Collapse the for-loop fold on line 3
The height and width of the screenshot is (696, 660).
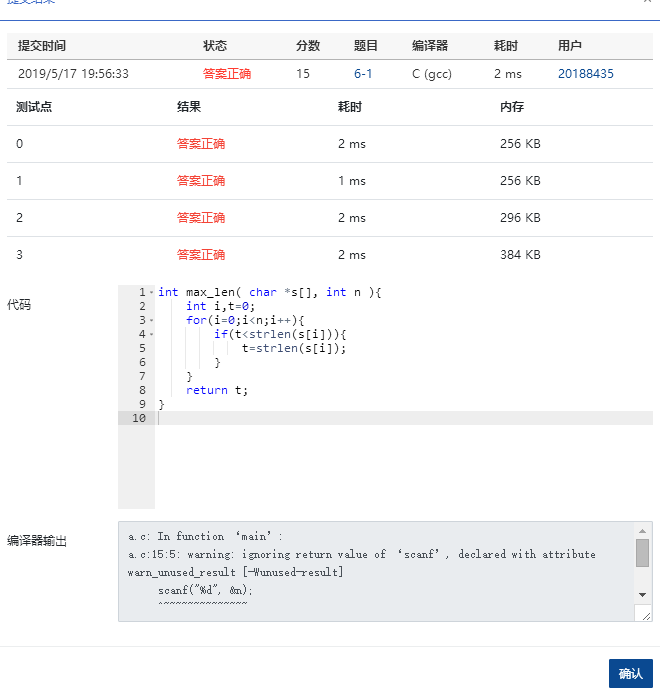tap(151, 320)
